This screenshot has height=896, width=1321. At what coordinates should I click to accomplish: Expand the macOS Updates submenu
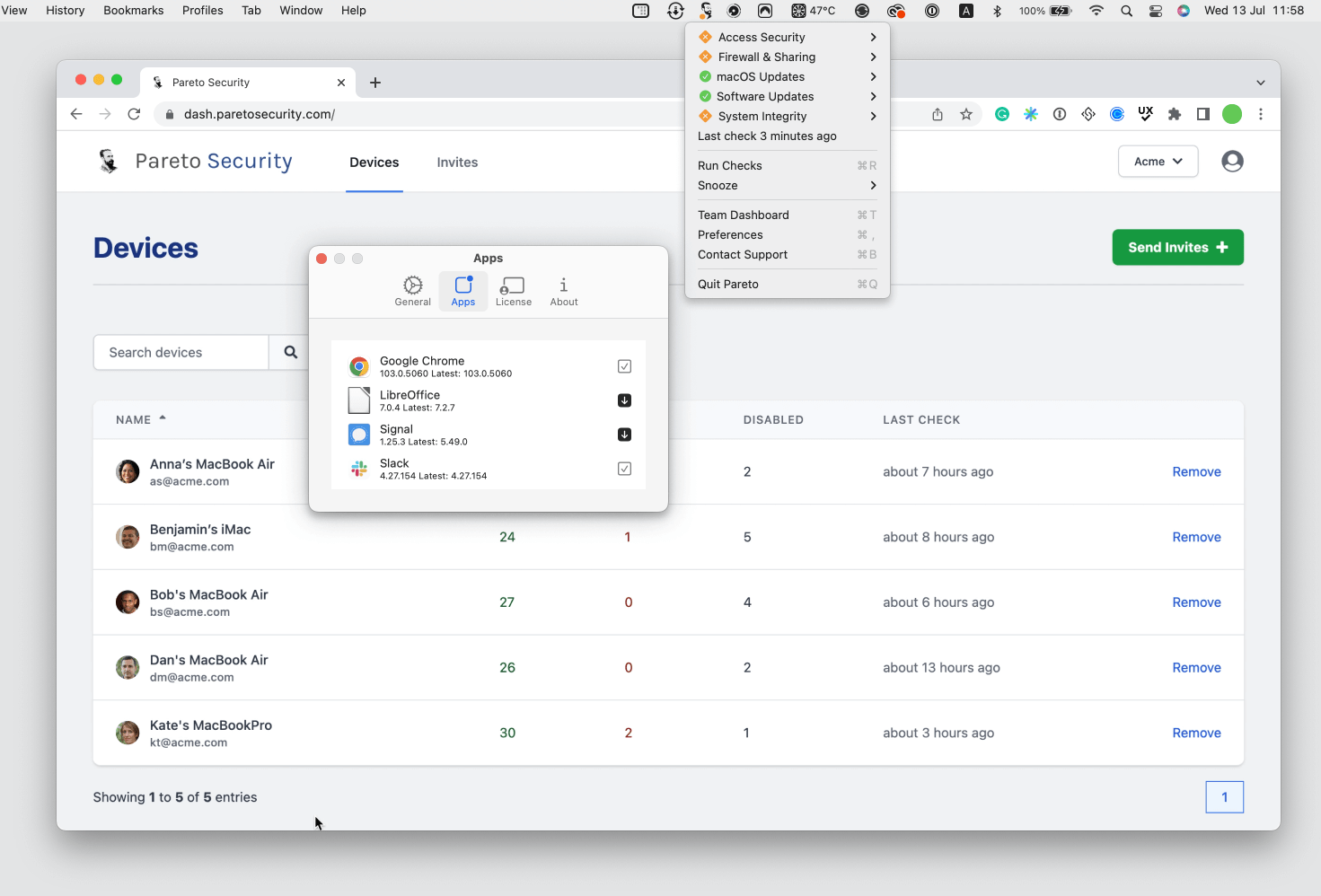[788, 76]
